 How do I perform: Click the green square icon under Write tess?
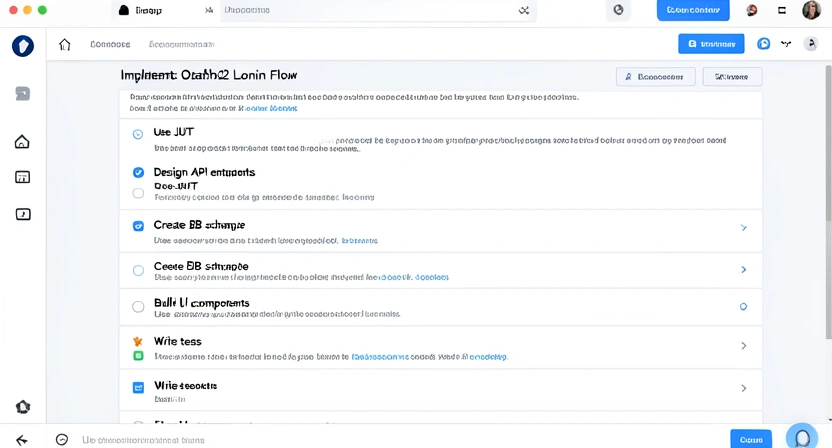pos(138,356)
